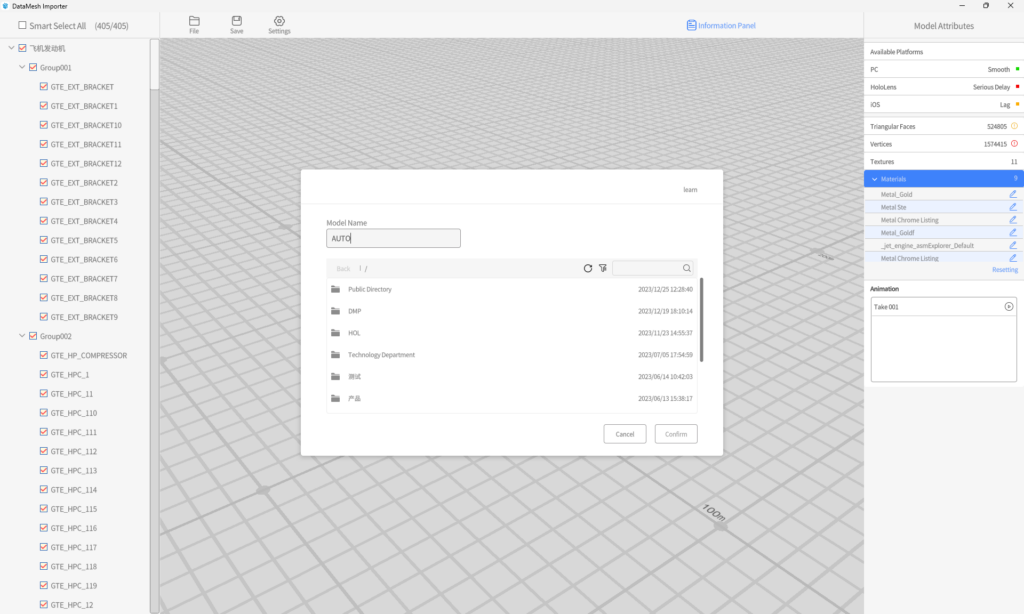Screen dimensions: 1024x614
Task: Open the DMP folder
Action: coord(512,311)
